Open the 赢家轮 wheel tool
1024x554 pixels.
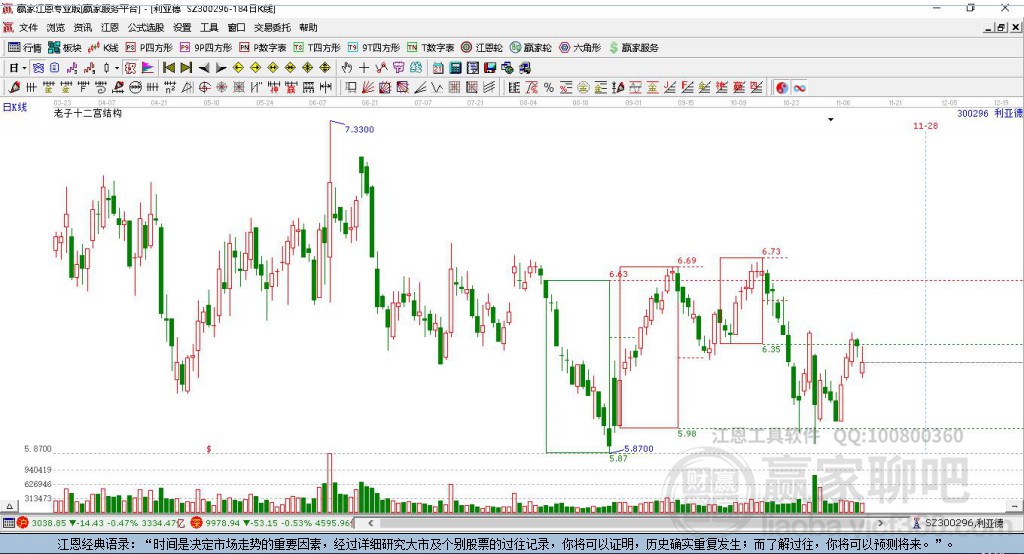[x=531, y=48]
